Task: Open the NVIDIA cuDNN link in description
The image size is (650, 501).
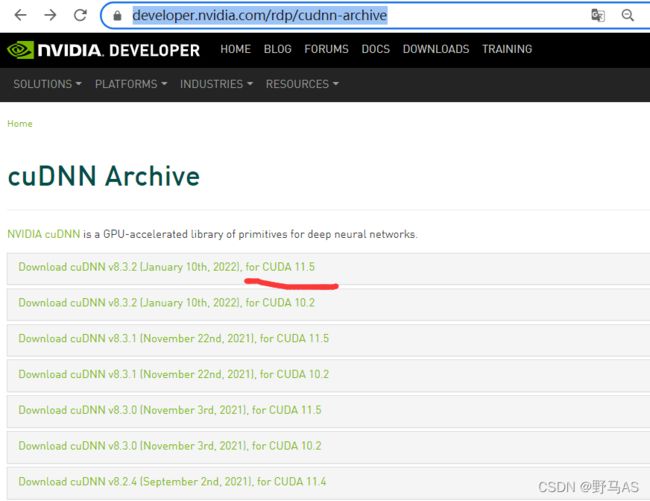Action: click(x=44, y=234)
